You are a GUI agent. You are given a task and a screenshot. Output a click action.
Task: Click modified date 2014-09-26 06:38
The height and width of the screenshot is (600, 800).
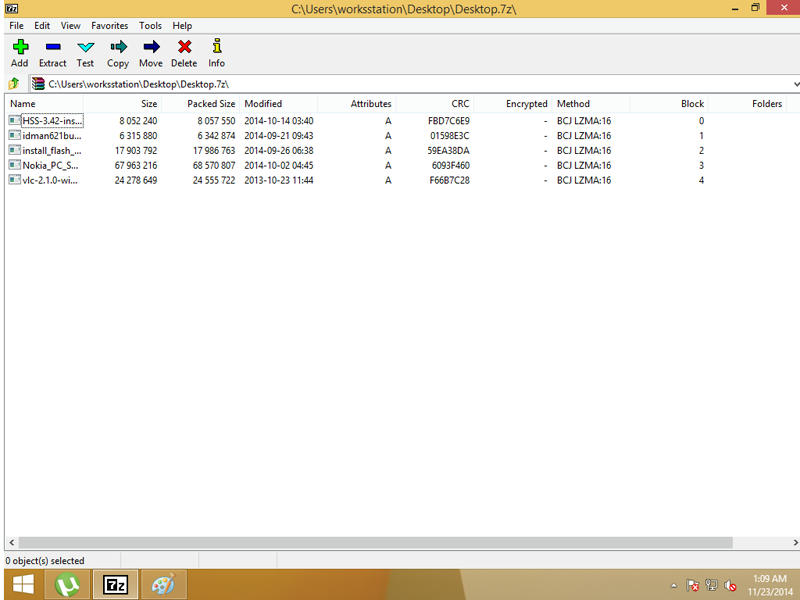[279, 151]
